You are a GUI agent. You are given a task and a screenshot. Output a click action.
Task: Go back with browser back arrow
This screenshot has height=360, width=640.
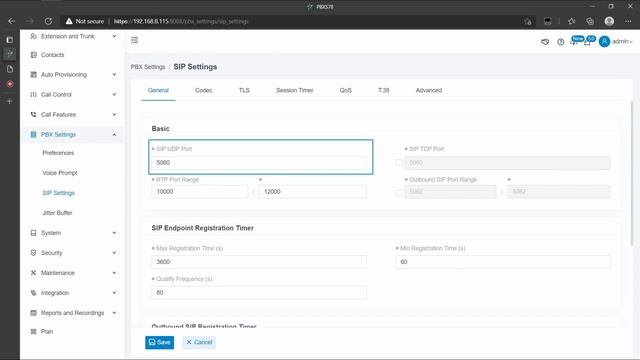11,21
